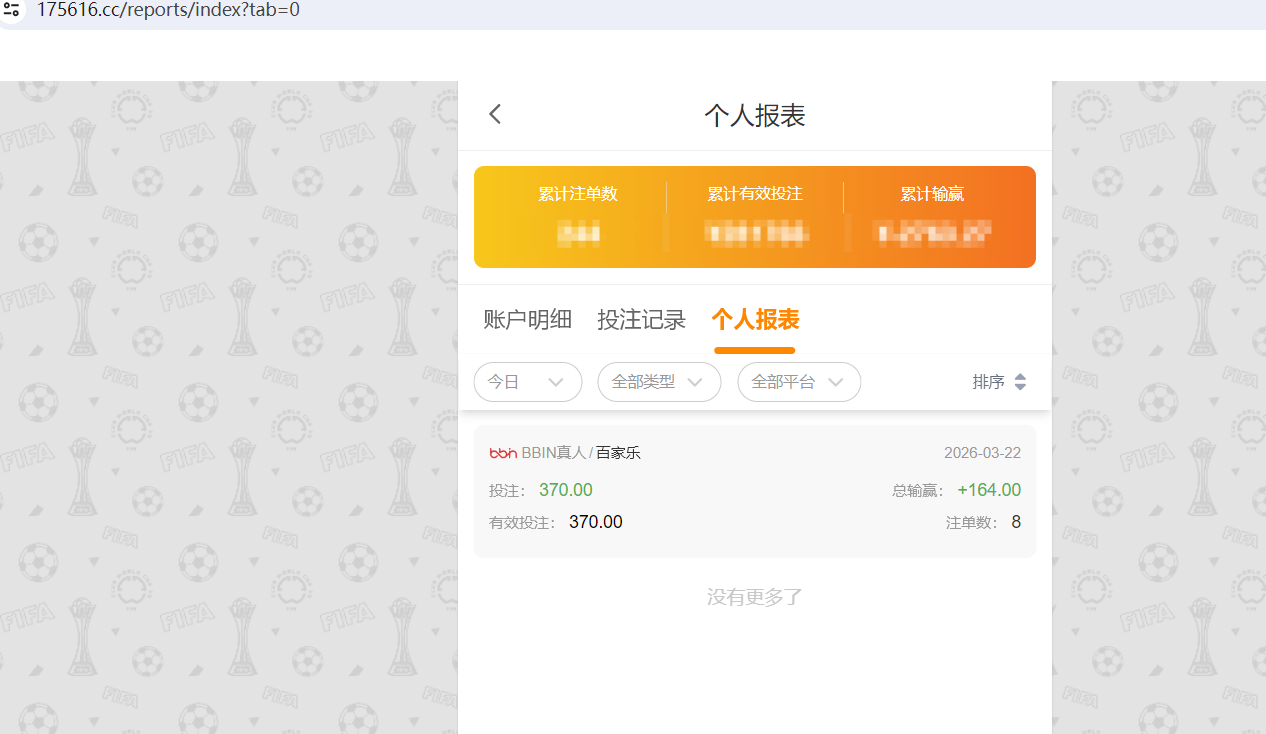
Task: Open the 全部类型 type filter
Action: pyautogui.click(x=659, y=381)
